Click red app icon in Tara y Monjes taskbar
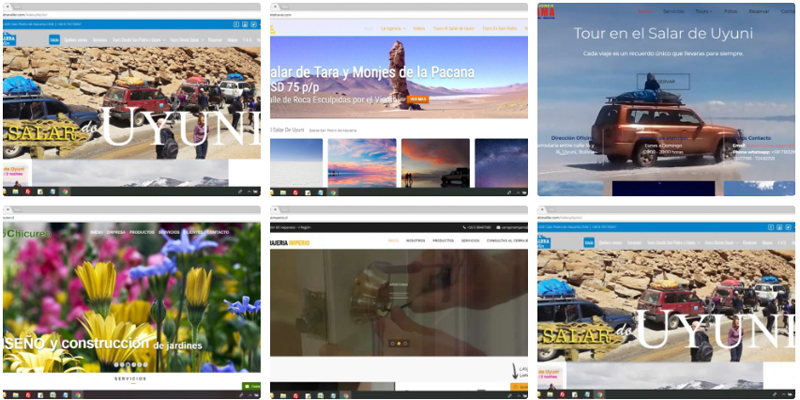Screen dimensions: 800x400 [295, 192]
